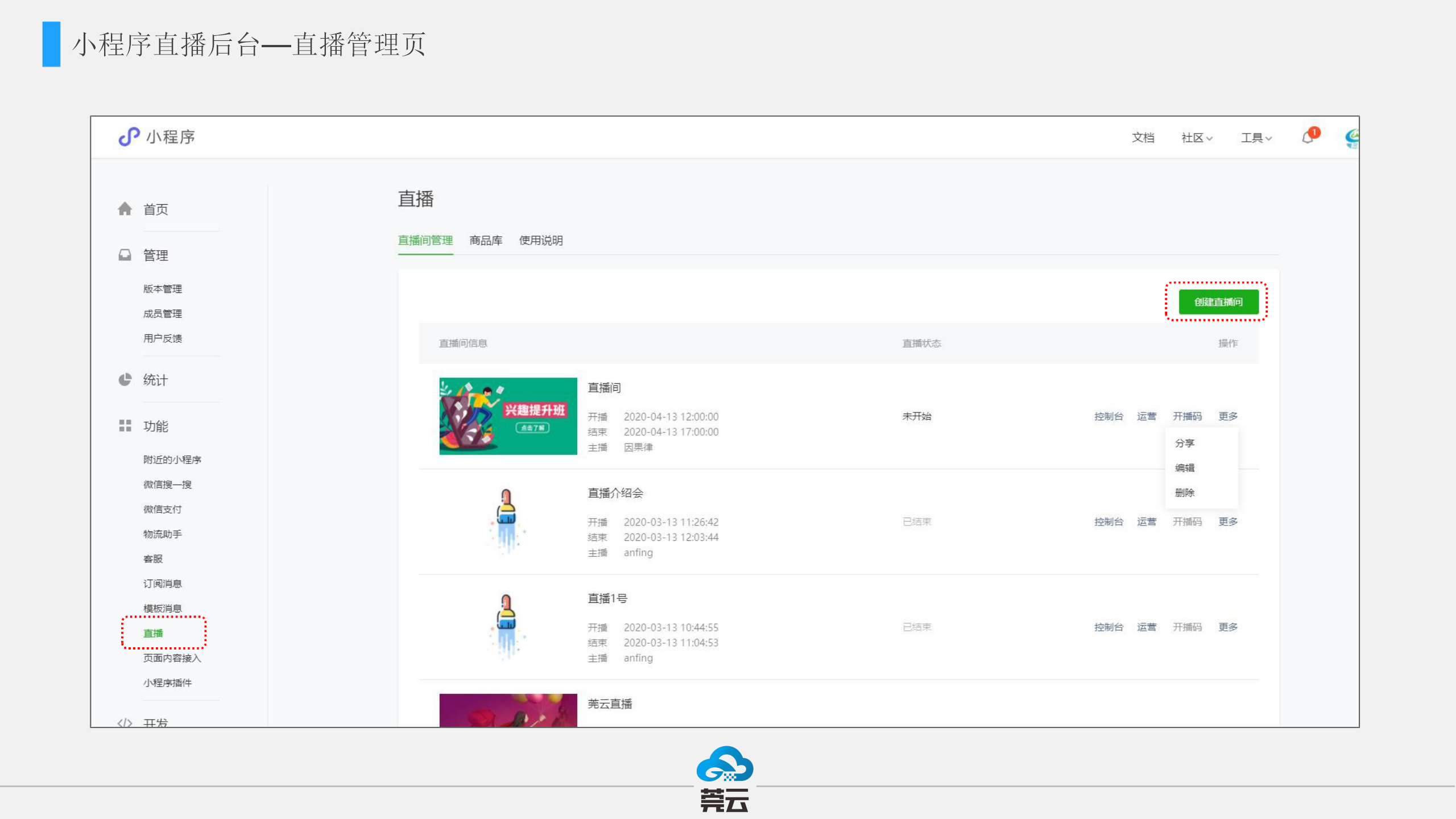Viewport: 1456px width, 819px height.
Task: Click the 莞云直播 room title
Action: [x=610, y=704]
